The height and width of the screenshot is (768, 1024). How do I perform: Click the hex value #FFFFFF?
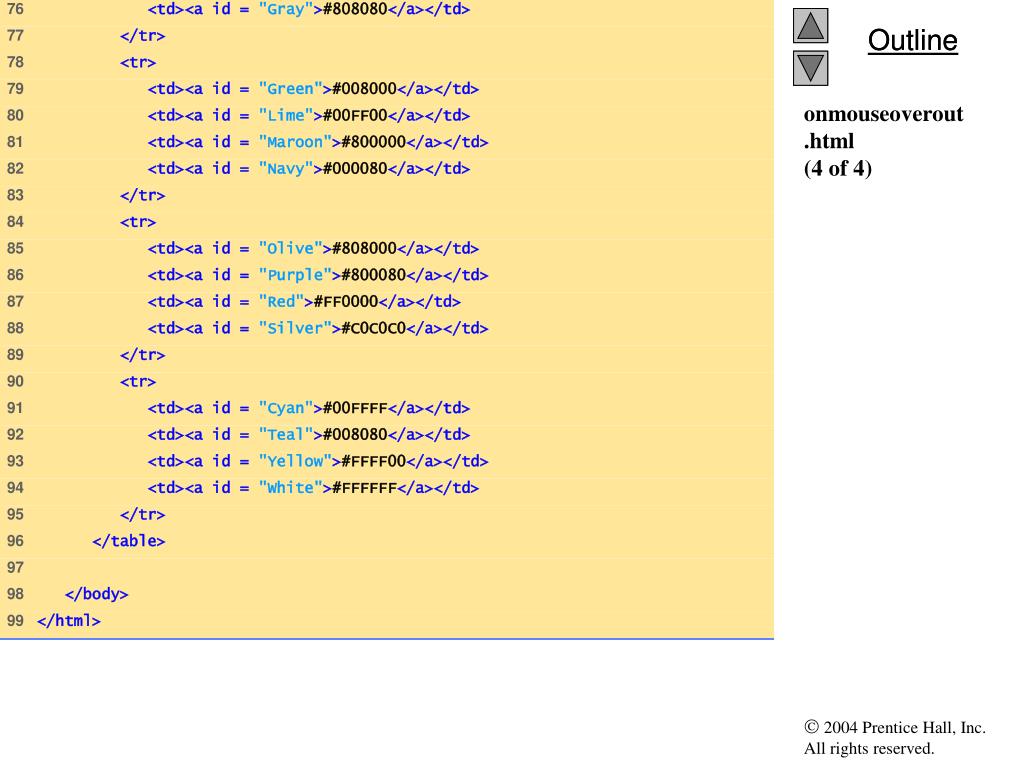pos(364,488)
